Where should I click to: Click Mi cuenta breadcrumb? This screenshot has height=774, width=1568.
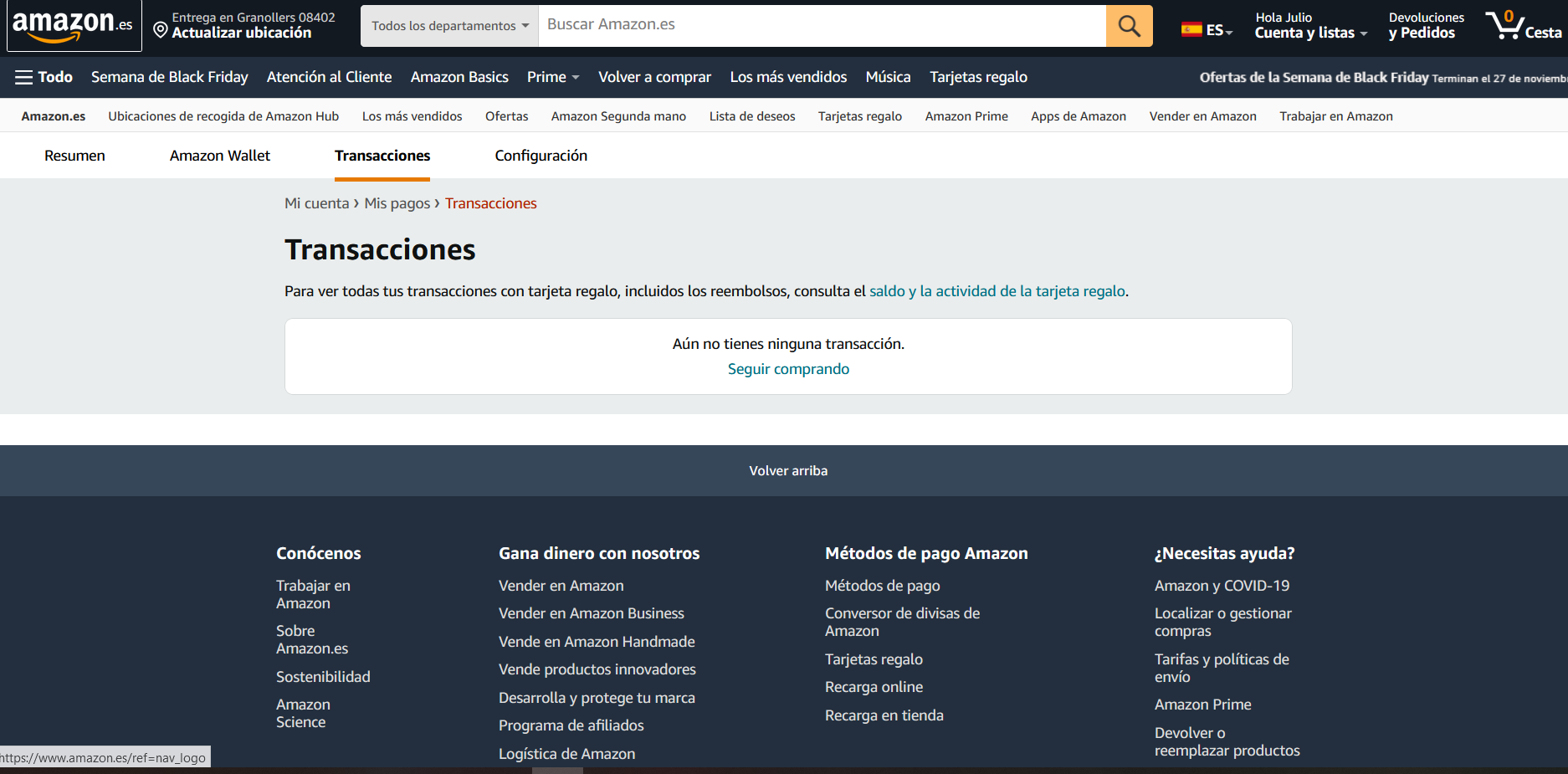tap(316, 203)
